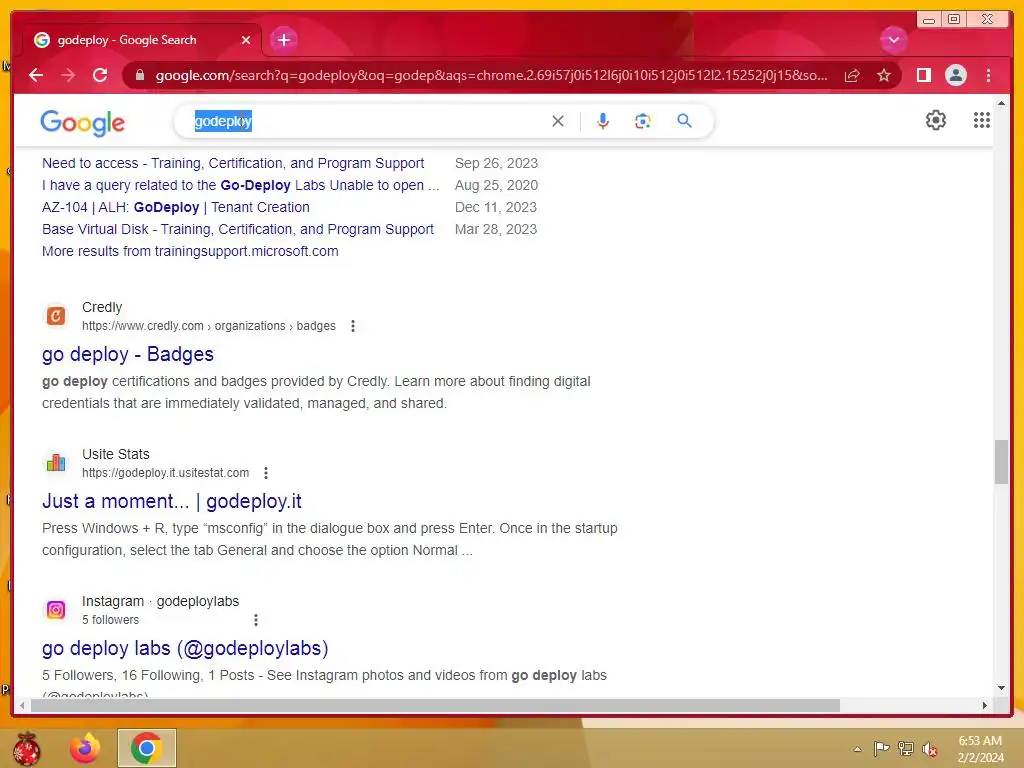Open Google apps grid
1024x768 pixels.
tap(982, 120)
